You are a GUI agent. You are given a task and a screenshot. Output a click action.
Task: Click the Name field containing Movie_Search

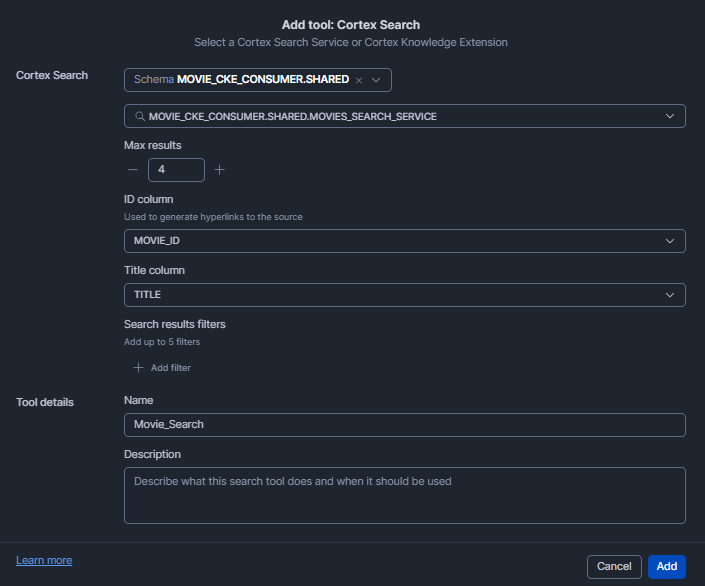[x=405, y=425]
